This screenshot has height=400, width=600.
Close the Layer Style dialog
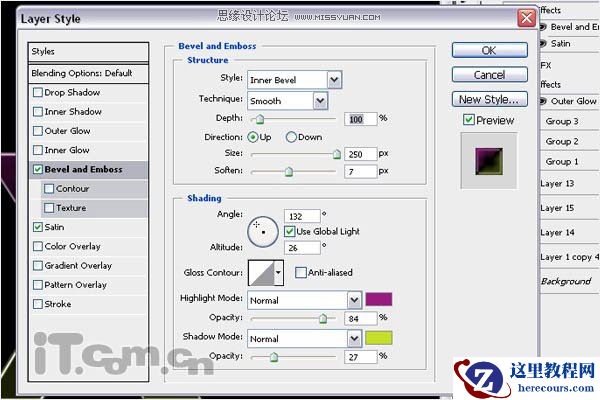(x=527, y=18)
